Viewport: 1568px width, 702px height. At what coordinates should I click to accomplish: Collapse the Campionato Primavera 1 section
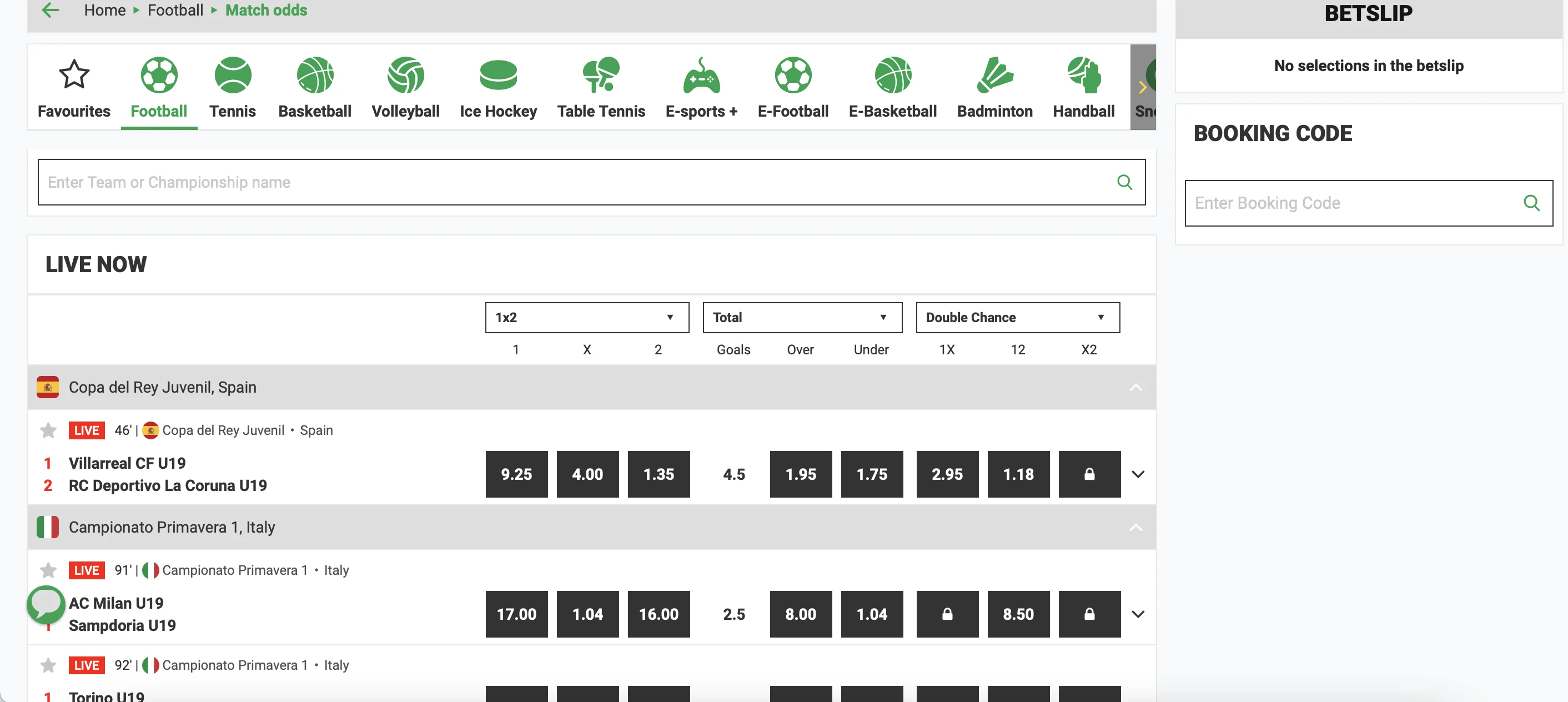pyautogui.click(x=1135, y=527)
